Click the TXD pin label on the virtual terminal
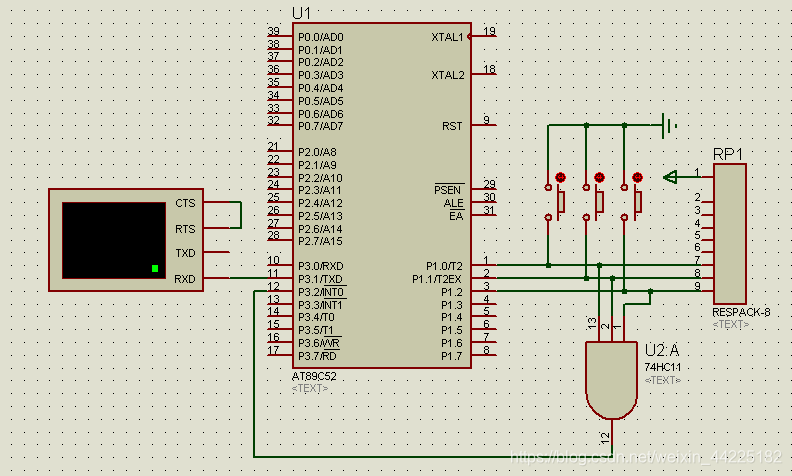 [185, 253]
